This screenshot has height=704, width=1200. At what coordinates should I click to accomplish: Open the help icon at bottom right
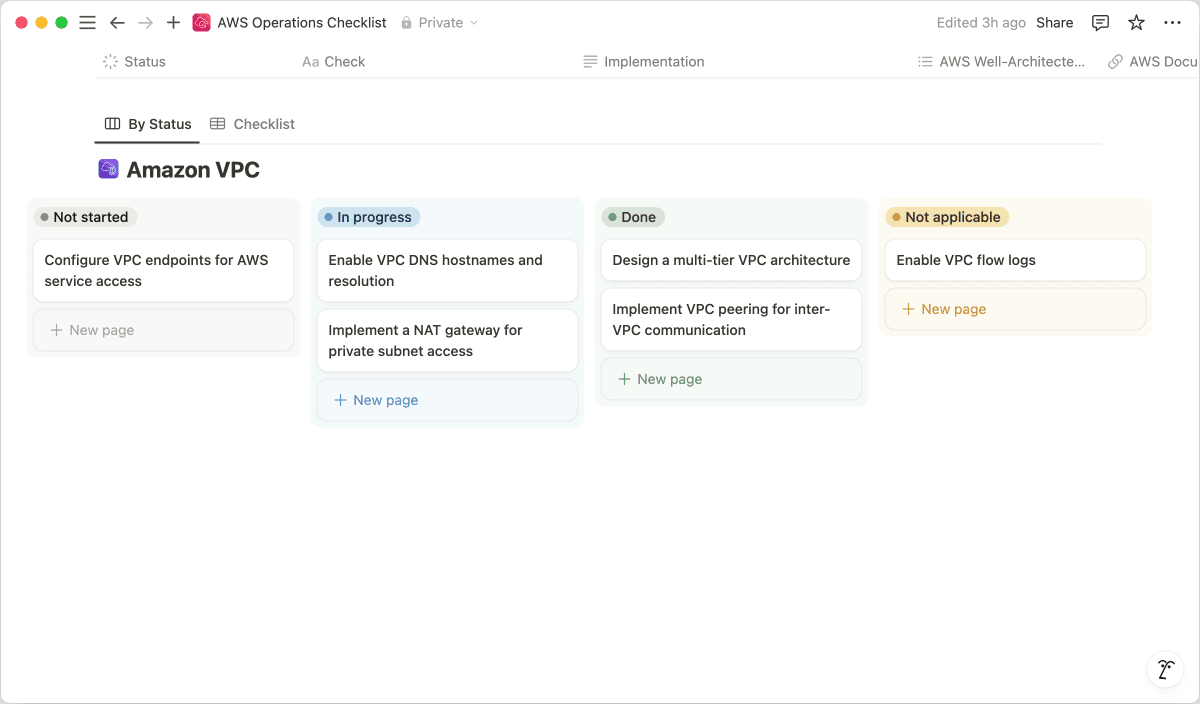(1165, 670)
